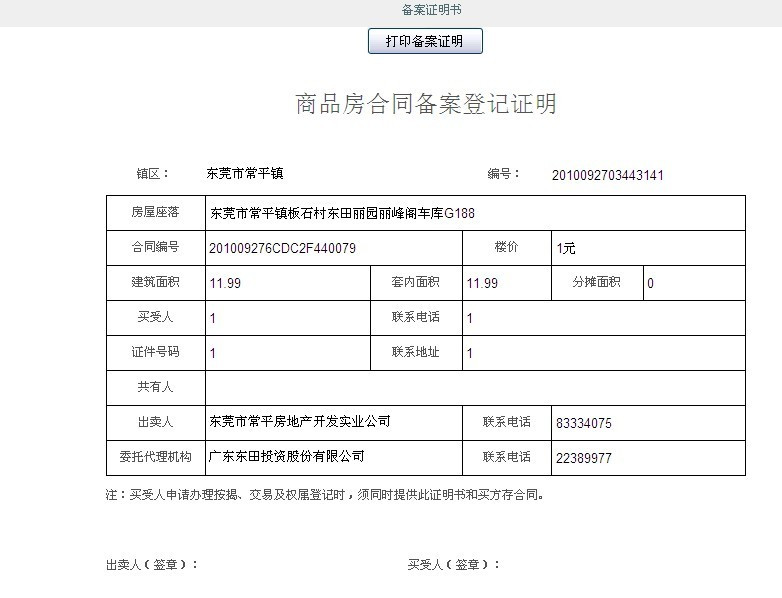Click the 联系地址 label cell
This screenshot has height=598, width=782.
click(416, 352)
